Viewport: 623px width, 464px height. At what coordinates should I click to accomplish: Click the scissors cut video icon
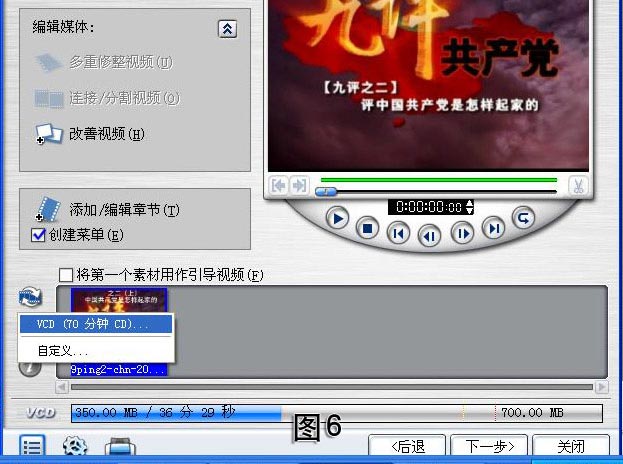click(578, 185)
